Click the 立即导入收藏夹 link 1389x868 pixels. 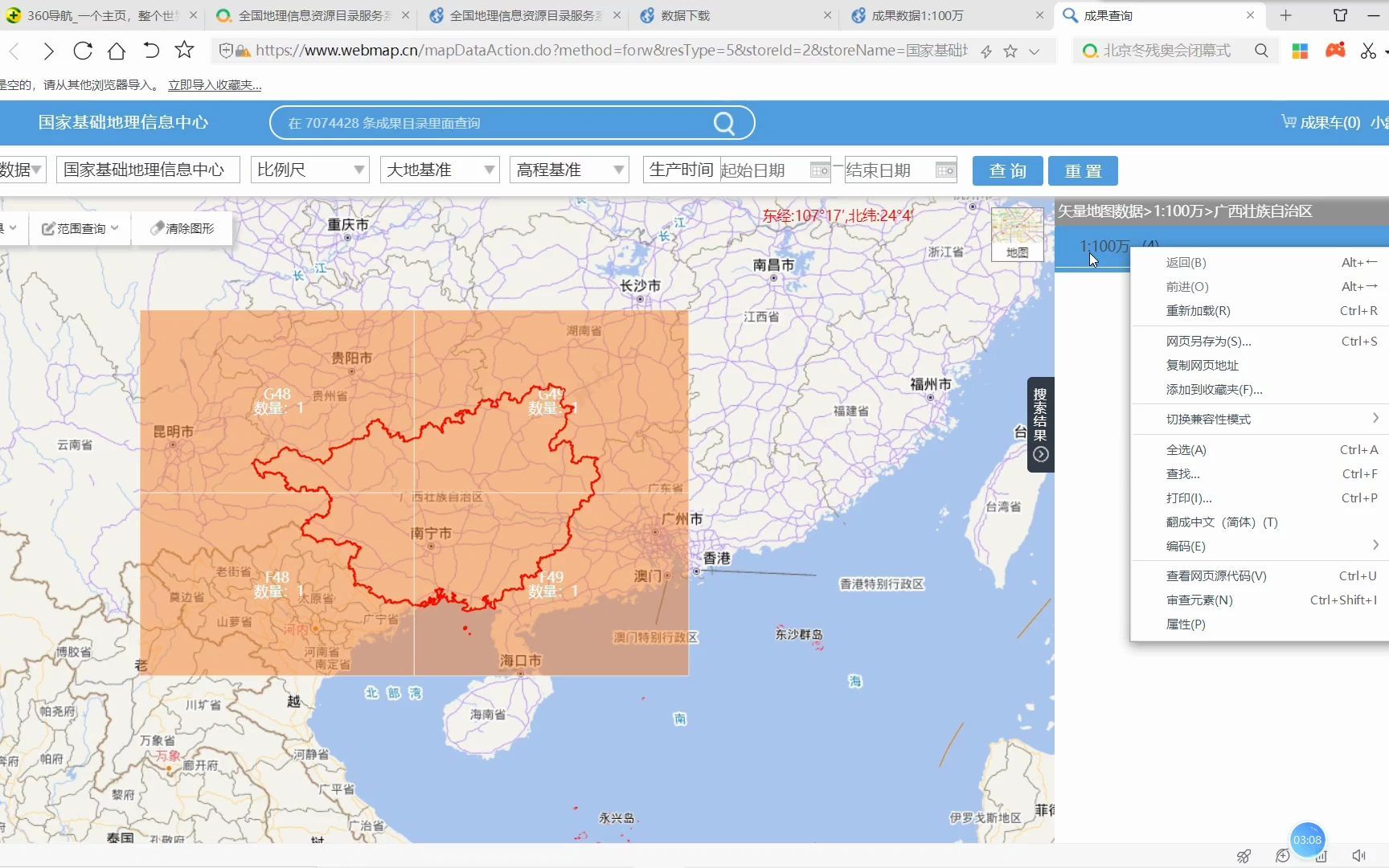point(215,85)
